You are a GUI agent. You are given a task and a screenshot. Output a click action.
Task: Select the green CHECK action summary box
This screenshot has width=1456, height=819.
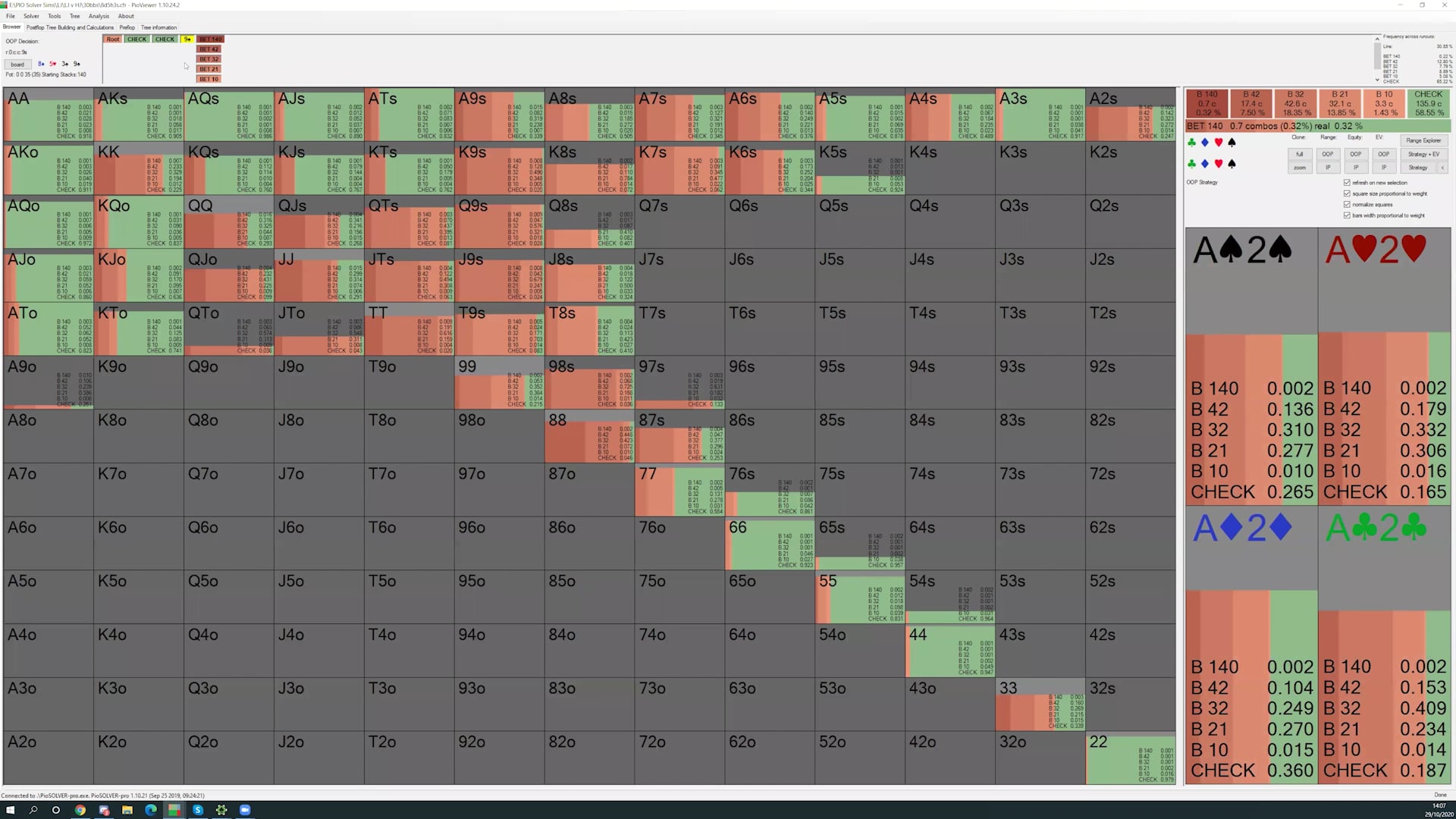click(x=1428, y=103)
